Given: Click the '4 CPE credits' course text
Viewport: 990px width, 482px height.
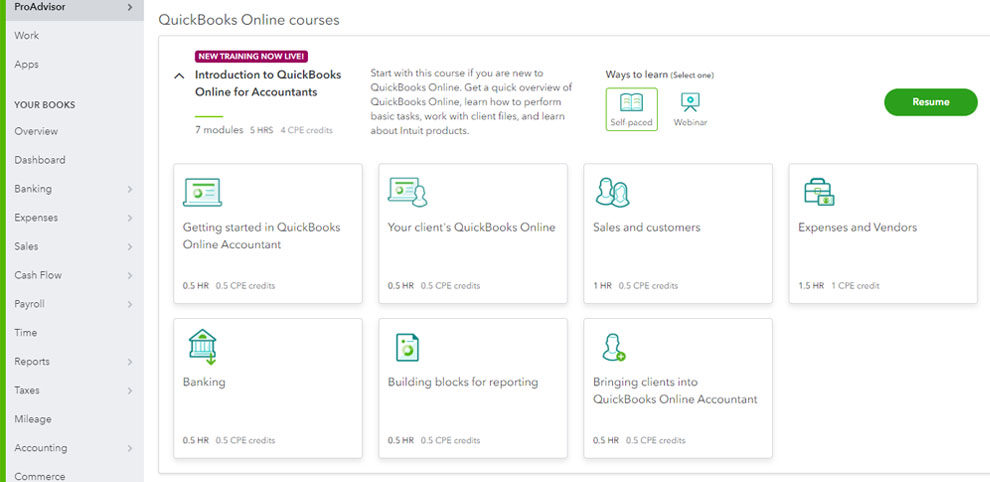Looking at the screenshot, I should coord(306,131).
